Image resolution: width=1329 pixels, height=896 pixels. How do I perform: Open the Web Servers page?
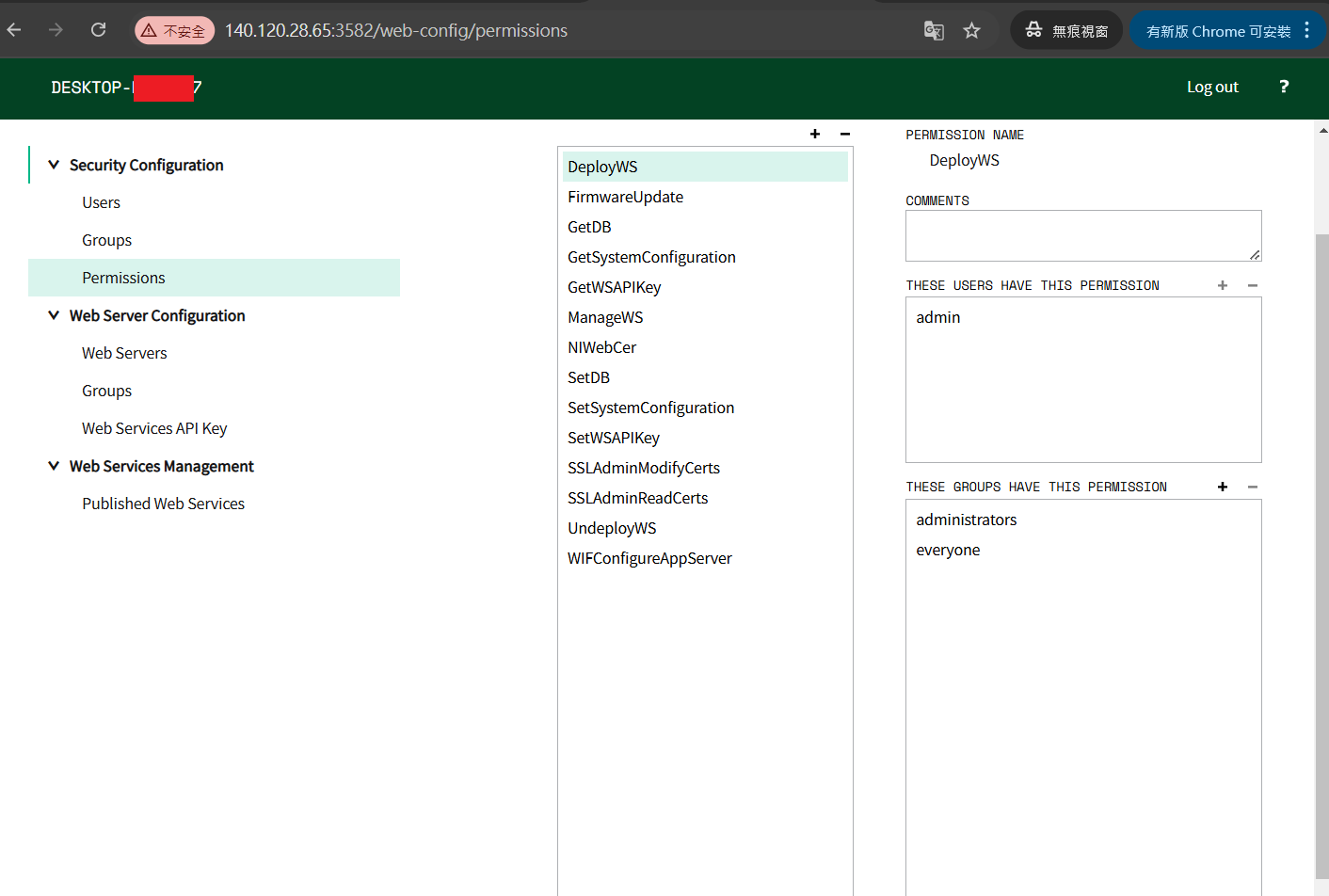click(124, 353)
